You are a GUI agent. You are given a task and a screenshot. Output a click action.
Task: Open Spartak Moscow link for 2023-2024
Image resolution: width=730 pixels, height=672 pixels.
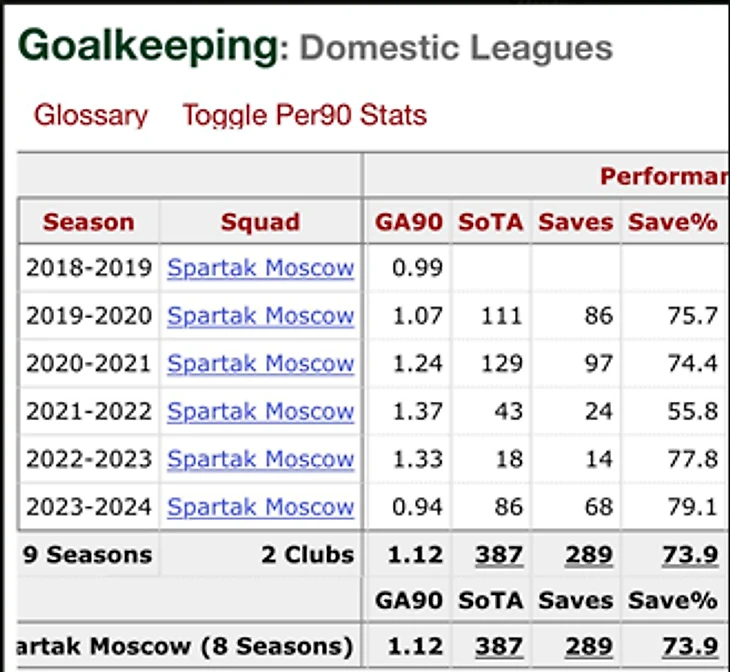(260, 507)
